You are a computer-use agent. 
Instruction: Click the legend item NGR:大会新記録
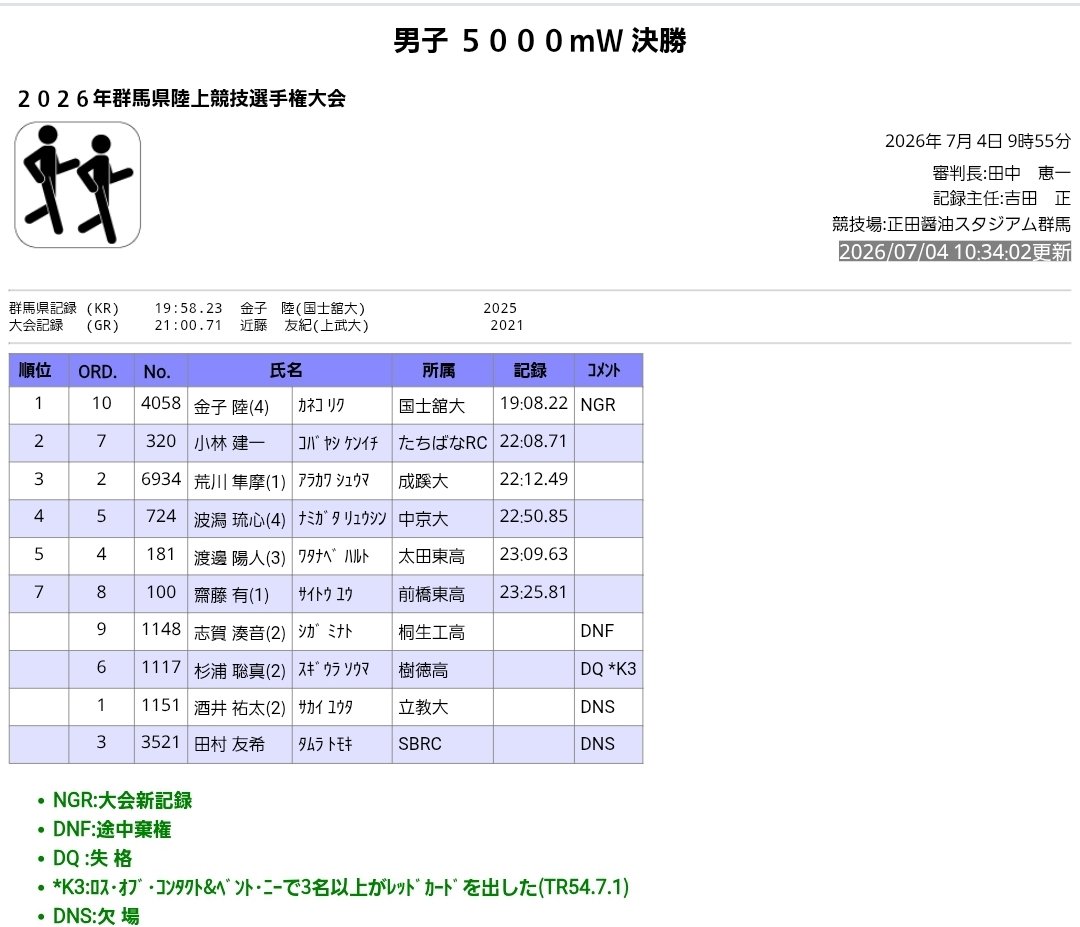click(x=123, y=800)
